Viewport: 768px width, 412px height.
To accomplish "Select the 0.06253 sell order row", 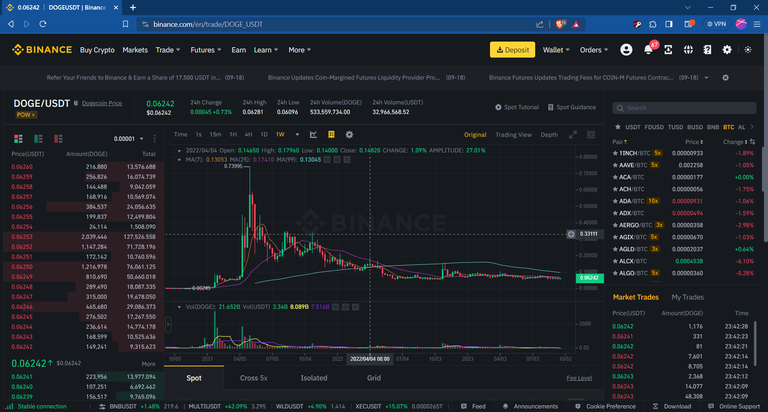I will (84, 237).
